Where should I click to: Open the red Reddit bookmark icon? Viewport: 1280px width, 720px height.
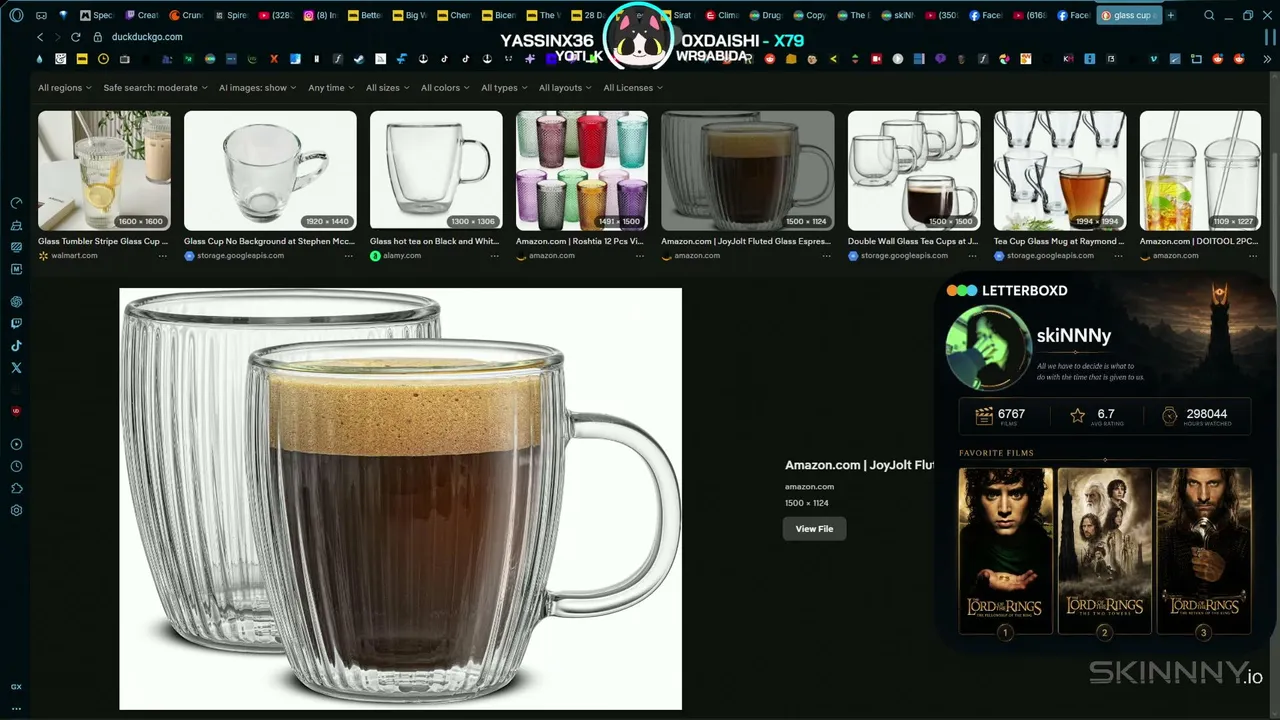[770, 59]
